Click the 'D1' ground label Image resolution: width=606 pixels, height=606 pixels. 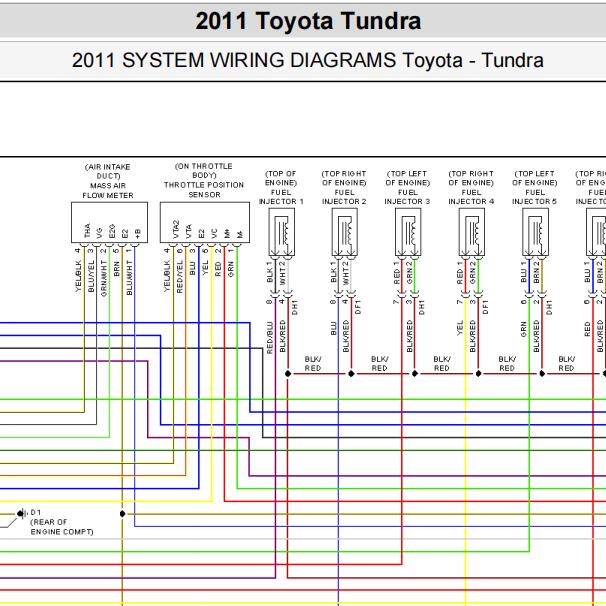pyautogui.click(x=36, y=512)
